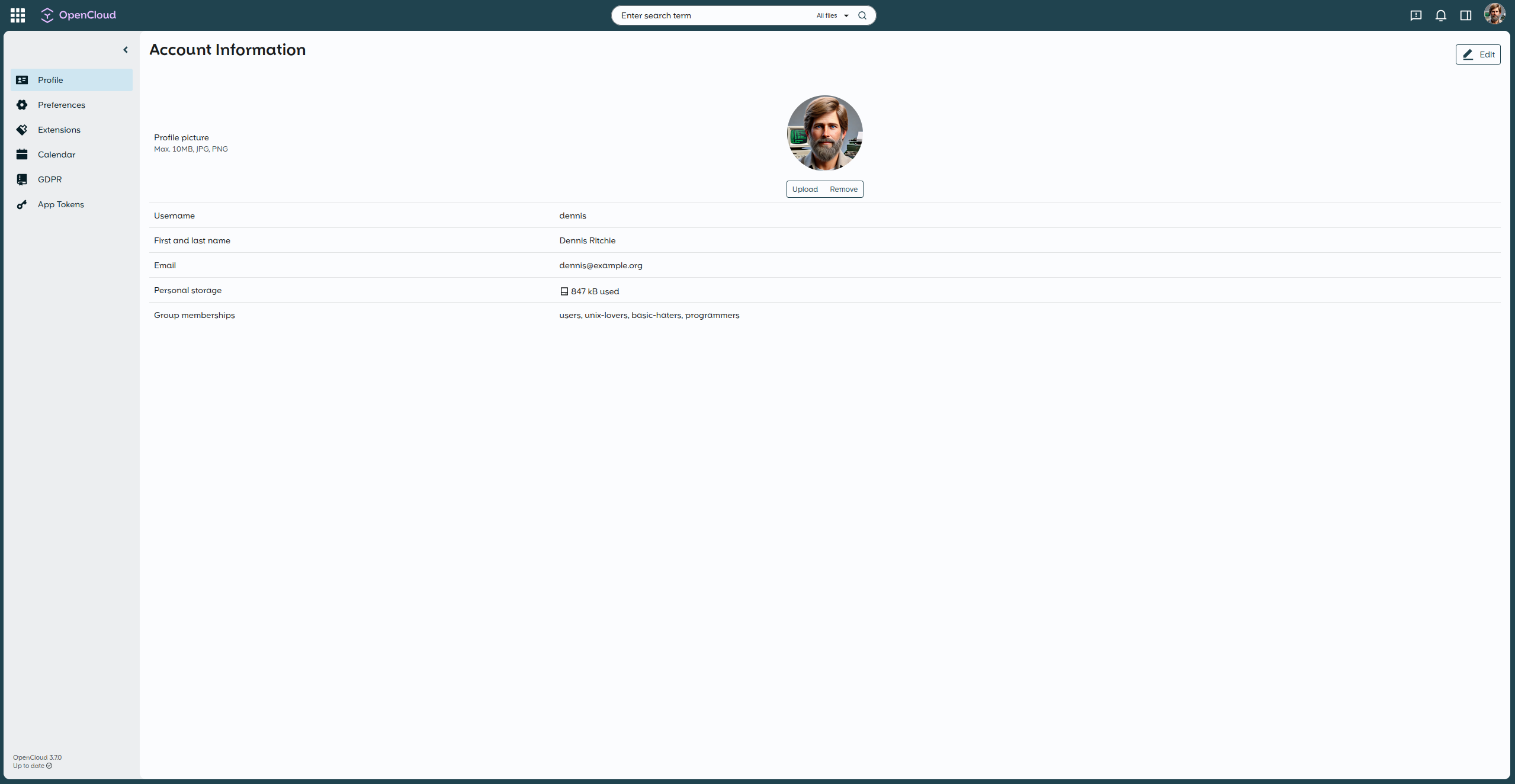Click the App Tokens key icon

point(22,204)
